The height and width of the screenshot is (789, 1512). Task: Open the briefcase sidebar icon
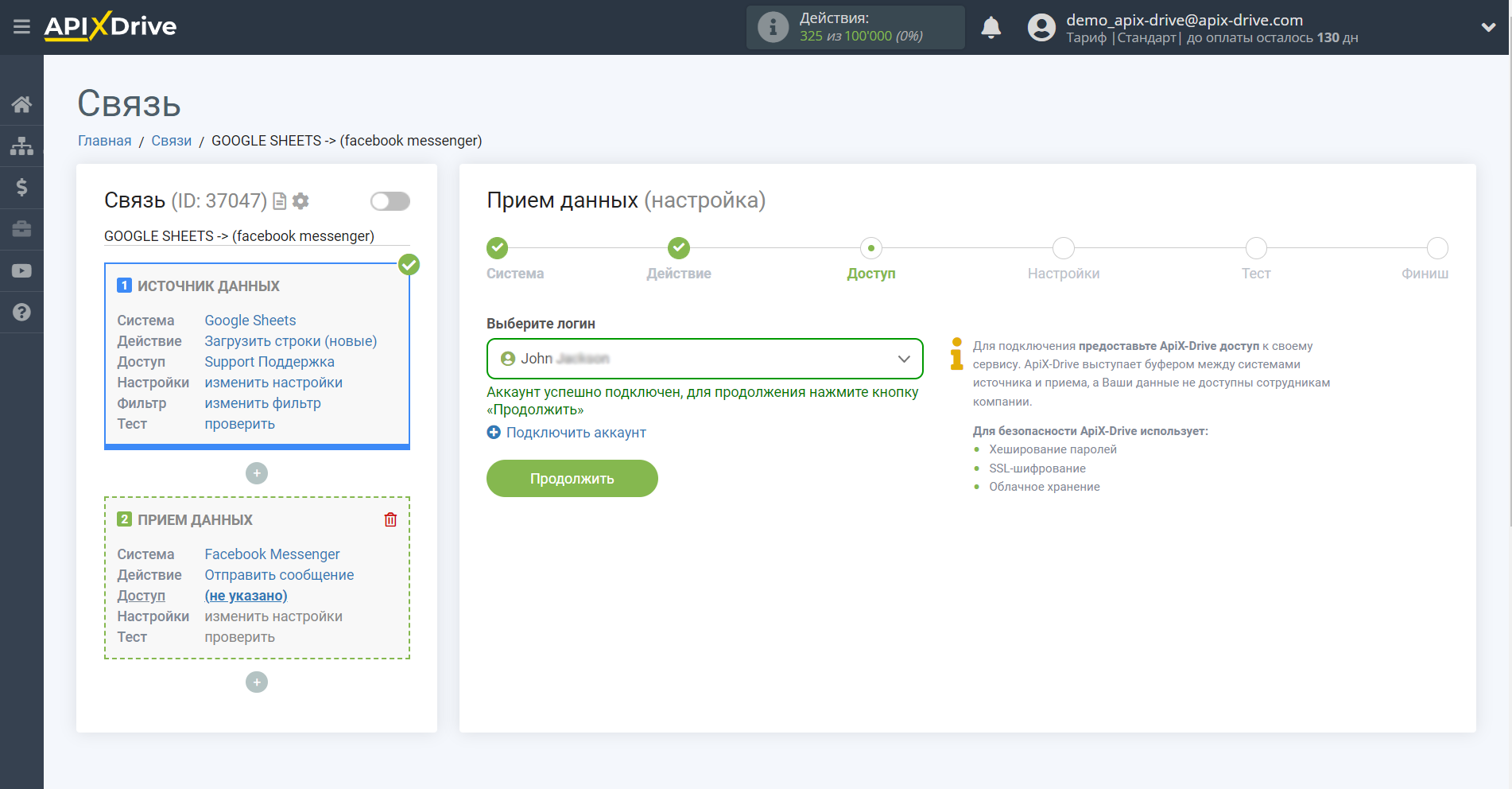21,229
